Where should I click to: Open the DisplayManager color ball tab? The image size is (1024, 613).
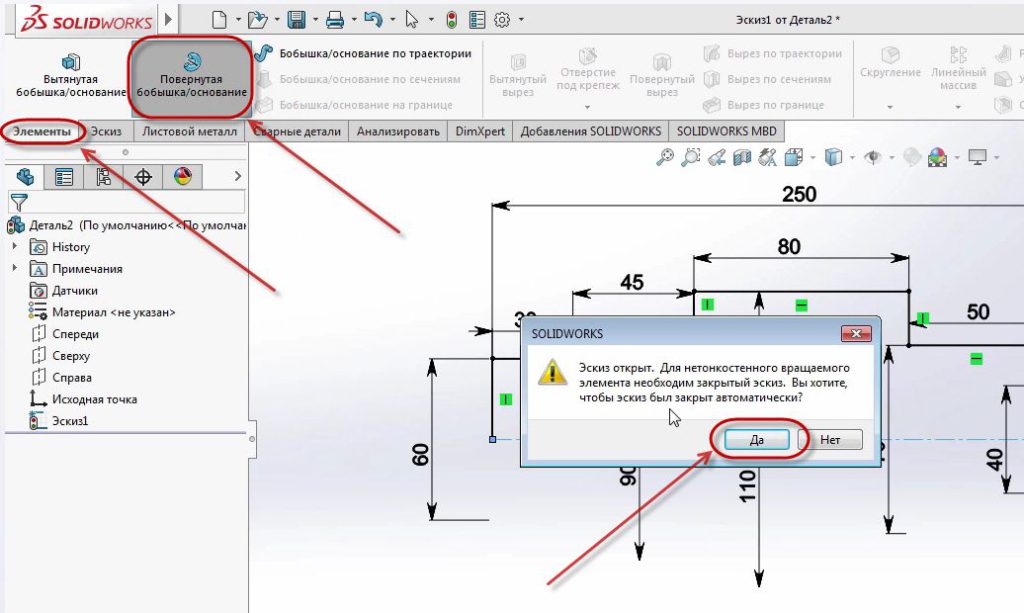click(183, 176)
